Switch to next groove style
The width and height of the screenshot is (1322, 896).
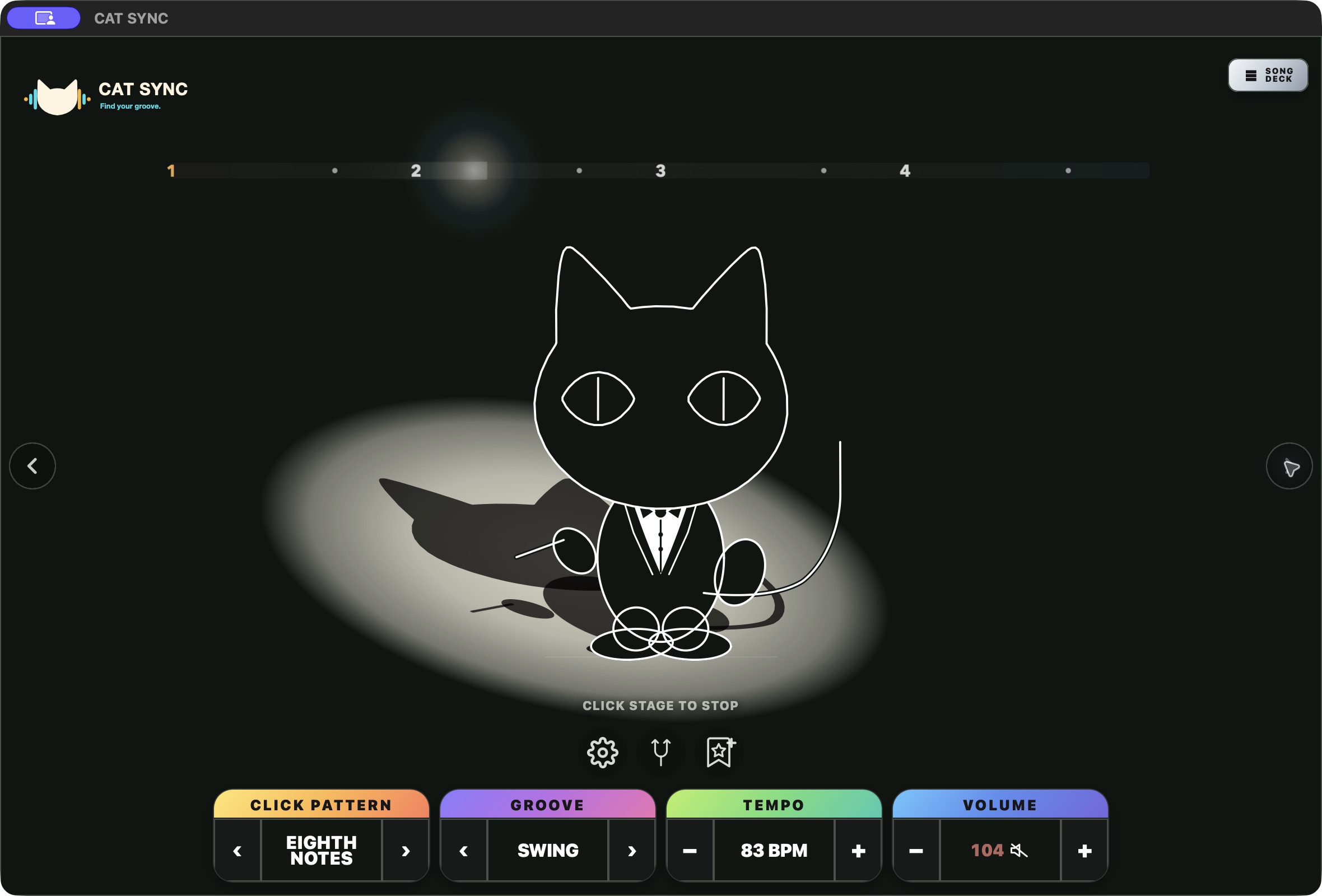(632, 851)
